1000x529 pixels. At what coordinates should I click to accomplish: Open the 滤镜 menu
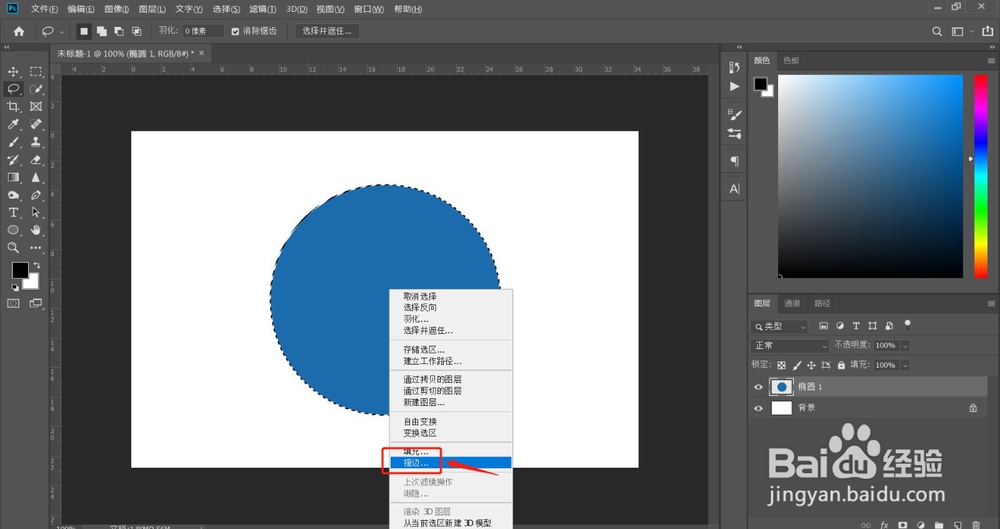[263, 9]
